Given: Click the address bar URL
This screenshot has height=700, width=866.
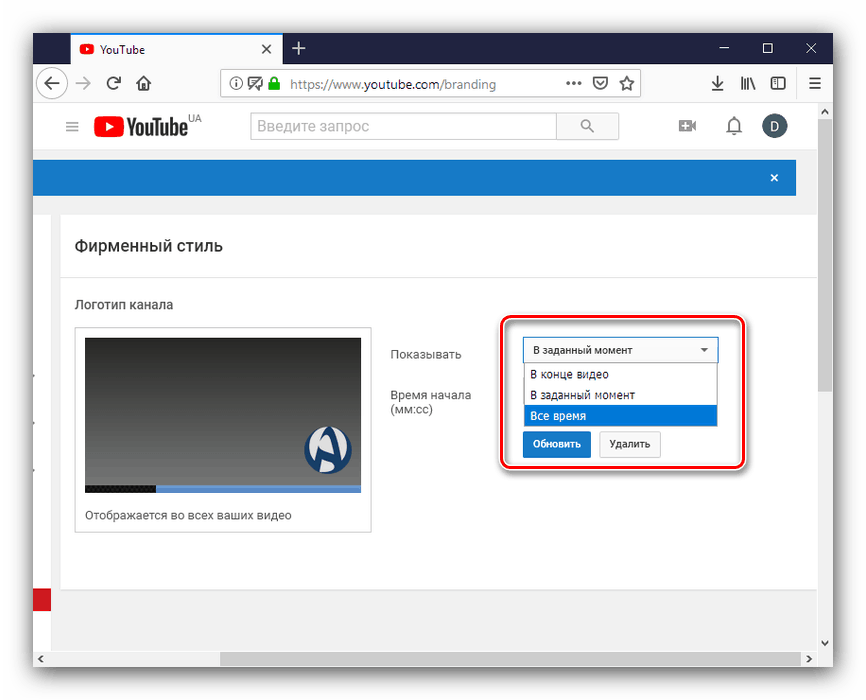Looking at the screenshot, I should point(393,84).
